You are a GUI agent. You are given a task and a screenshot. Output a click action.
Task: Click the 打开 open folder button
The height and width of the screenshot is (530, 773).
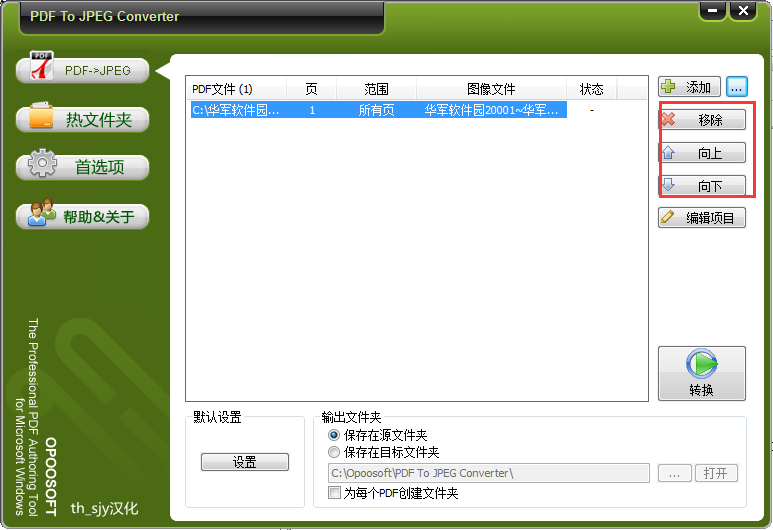716,473
